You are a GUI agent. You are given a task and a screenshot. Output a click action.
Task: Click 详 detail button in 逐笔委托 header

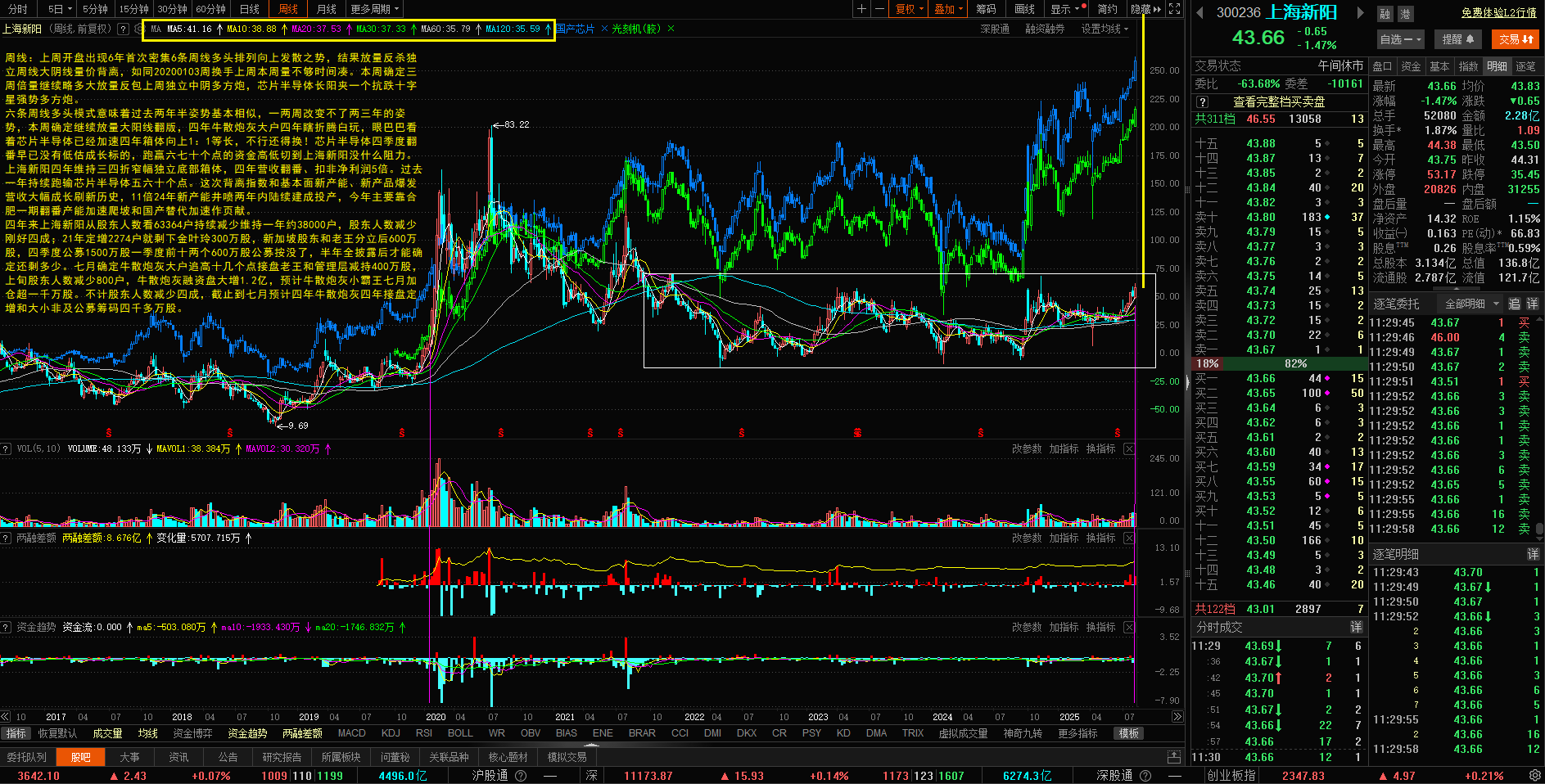click(x=1532, y=304)
